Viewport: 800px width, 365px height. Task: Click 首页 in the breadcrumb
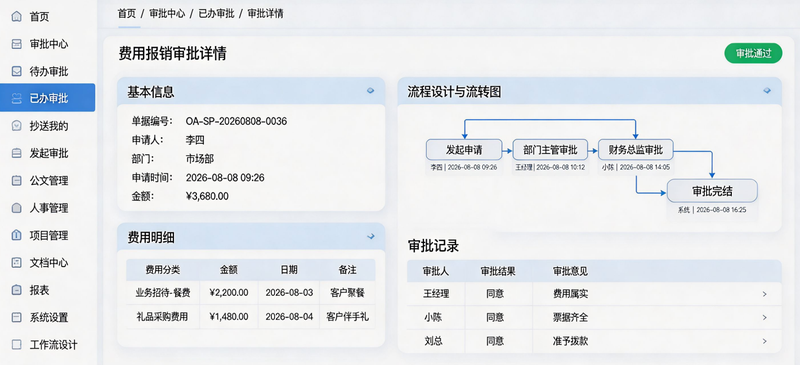pyautogui.click(x=127, y=14)
